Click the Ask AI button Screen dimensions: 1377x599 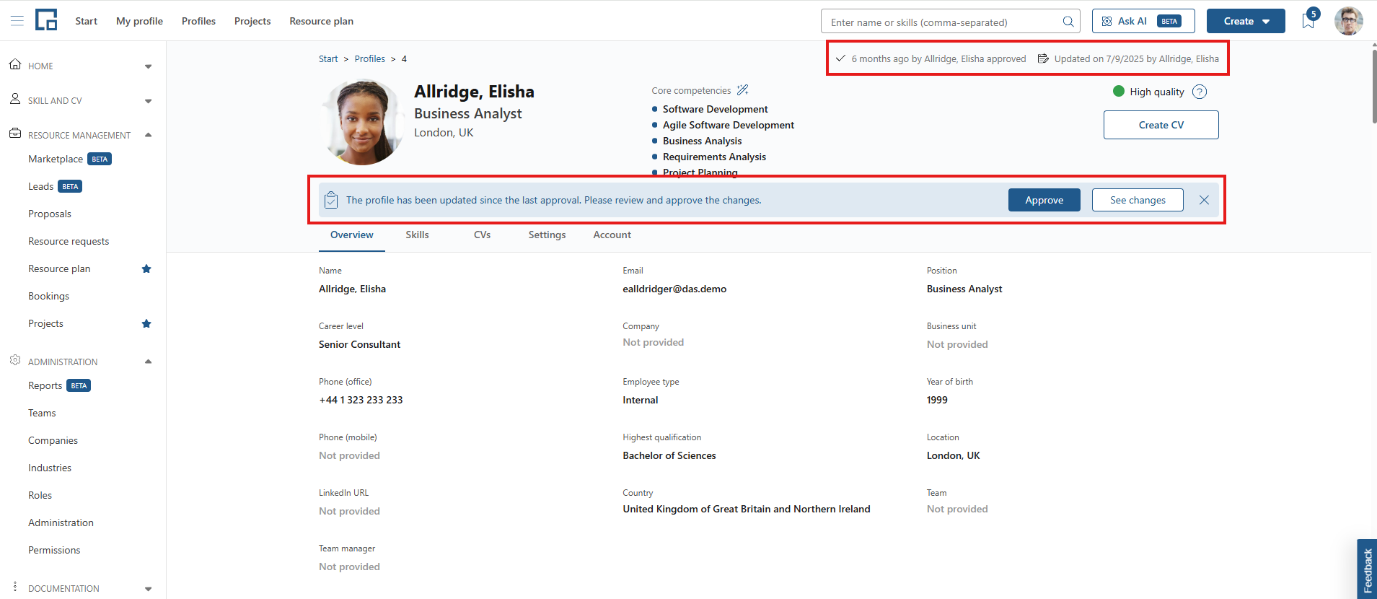tap(1143, 21)
